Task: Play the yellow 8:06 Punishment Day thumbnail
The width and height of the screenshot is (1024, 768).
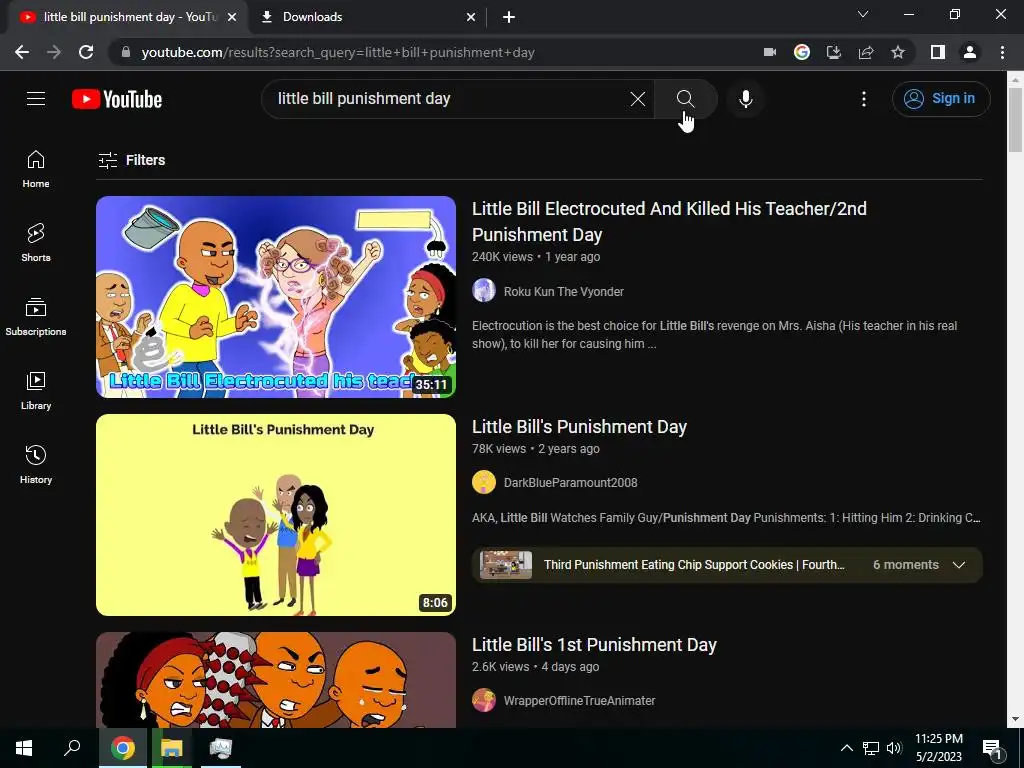Action: click(276, 515)
